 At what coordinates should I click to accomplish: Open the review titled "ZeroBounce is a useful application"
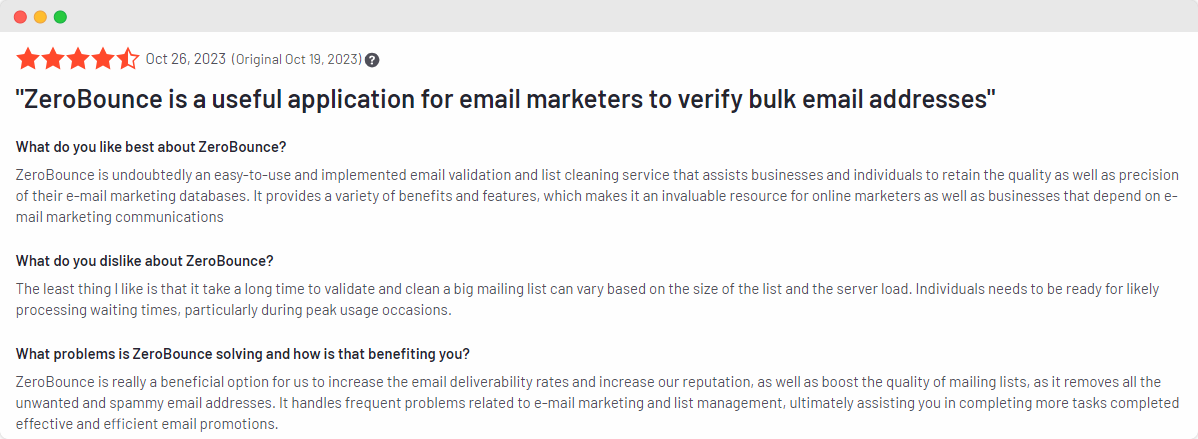click(x=506, y=99)
